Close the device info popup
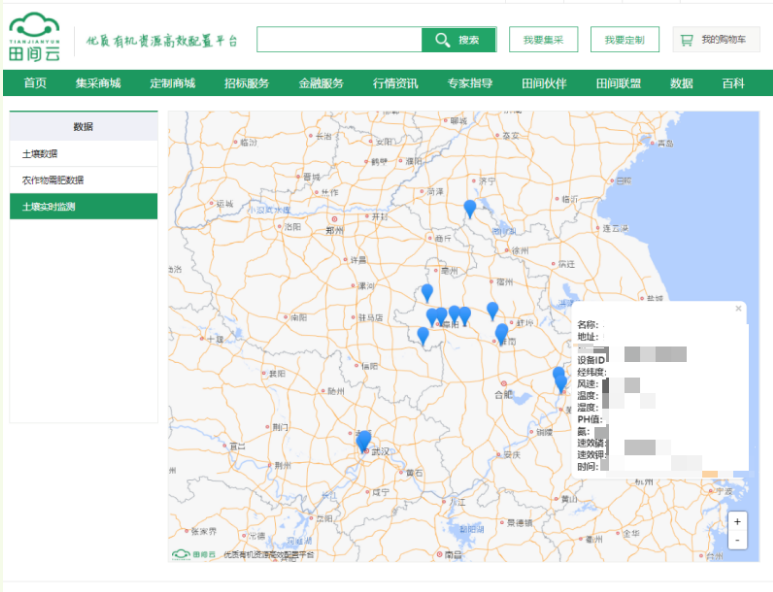Viewport: 773px width, 592px height. click(x=739, y=309)
